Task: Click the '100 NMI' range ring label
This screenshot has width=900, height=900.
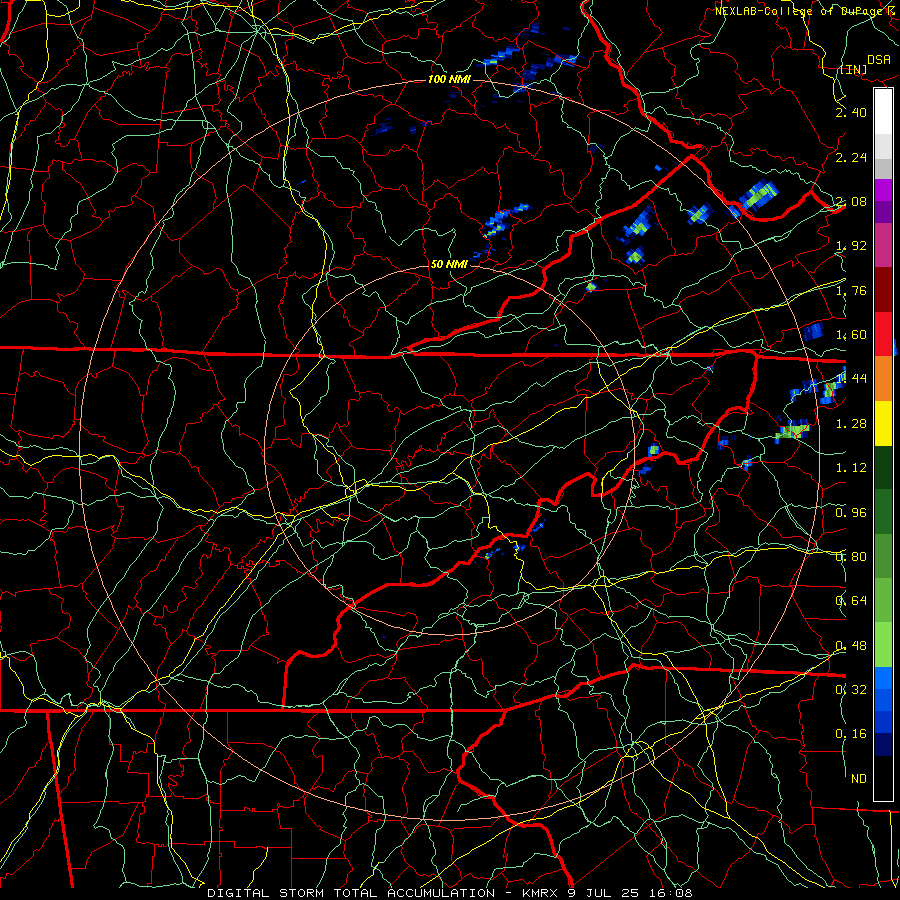Action: (449, 79)
